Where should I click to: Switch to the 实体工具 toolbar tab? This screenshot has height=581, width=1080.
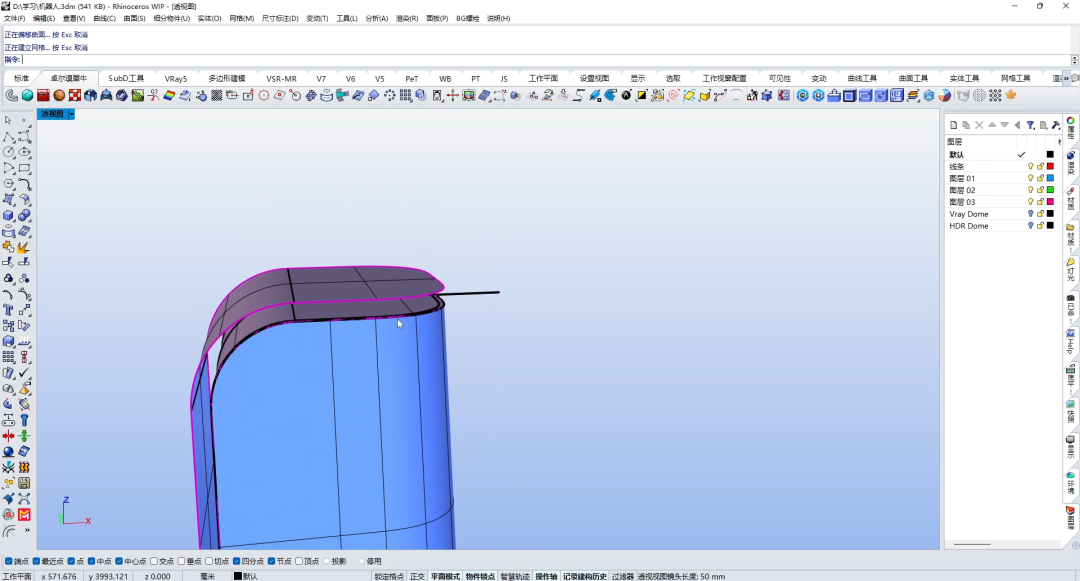pos(964,78)
